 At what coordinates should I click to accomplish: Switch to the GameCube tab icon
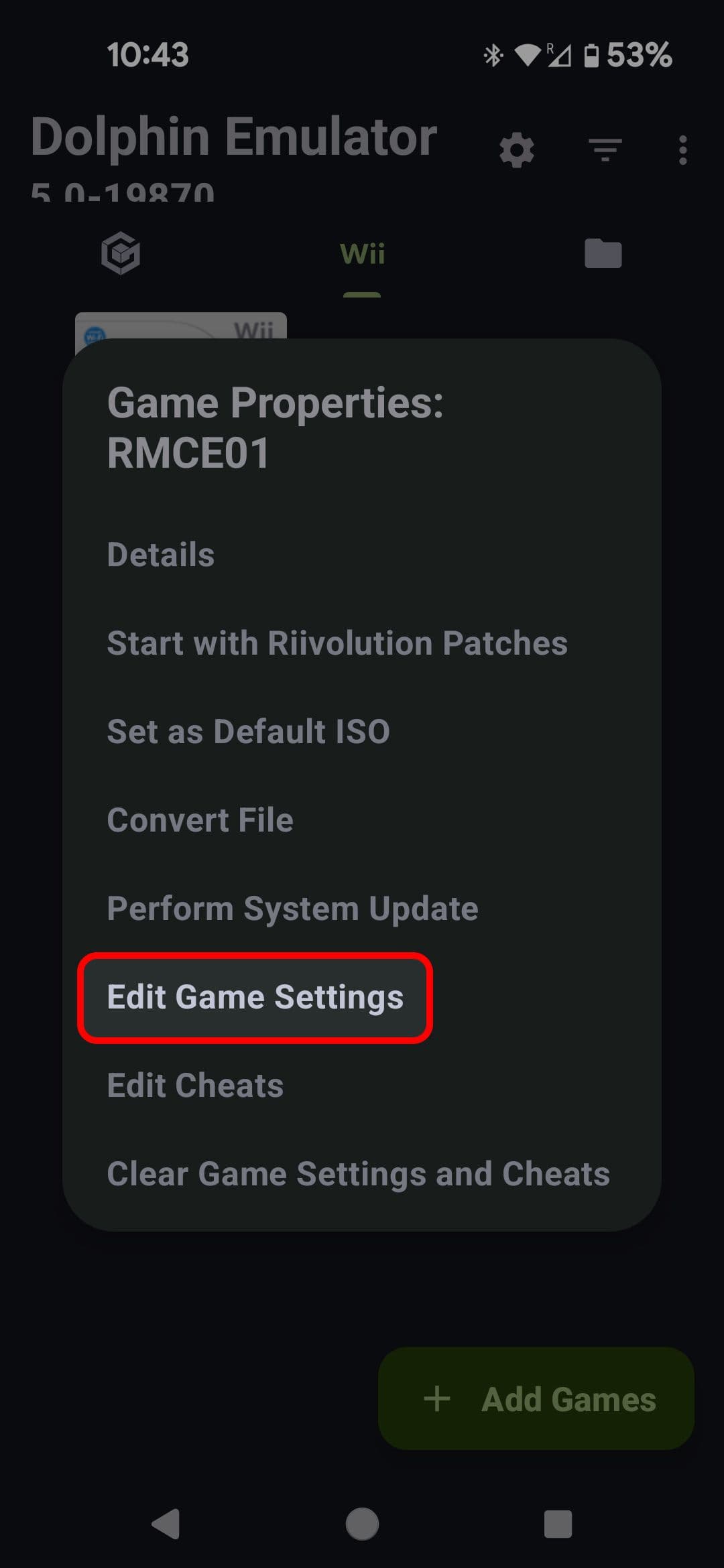pyautogui.click(x=121, y=254)
